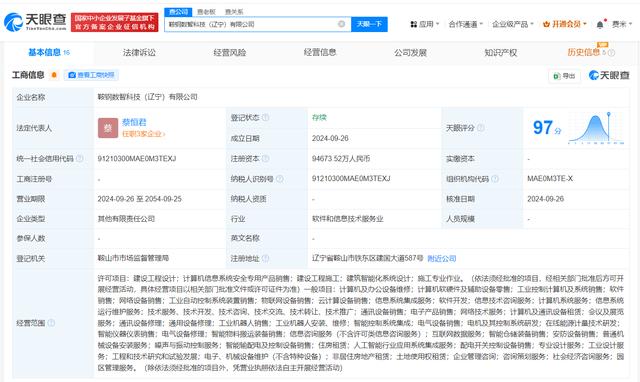The height and width of the screenshot is (382, 640).
Task: Open the 历史信息 tab
Action: click(591, 52)
